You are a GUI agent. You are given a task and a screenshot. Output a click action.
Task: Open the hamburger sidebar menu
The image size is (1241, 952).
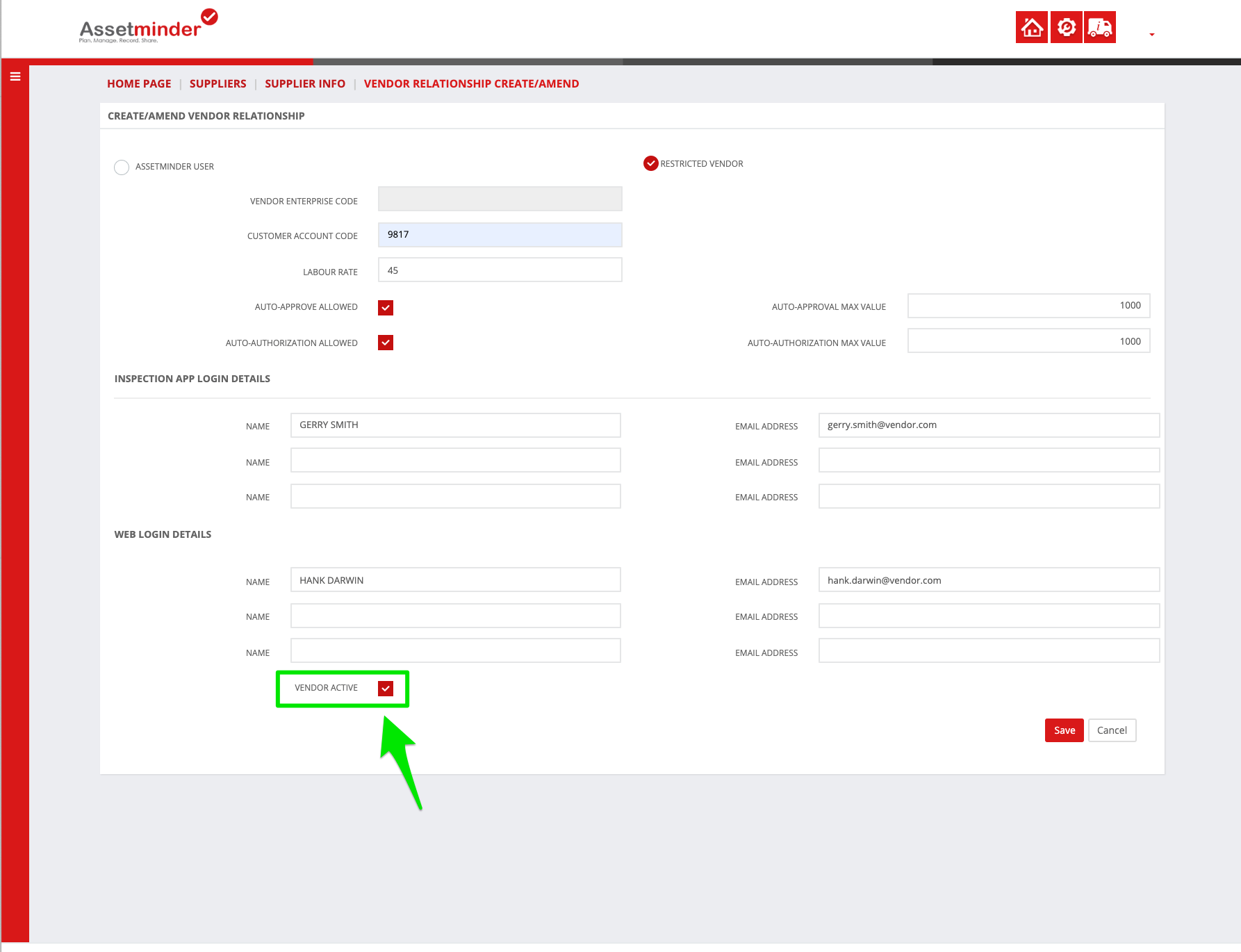[x=15, y=76]
